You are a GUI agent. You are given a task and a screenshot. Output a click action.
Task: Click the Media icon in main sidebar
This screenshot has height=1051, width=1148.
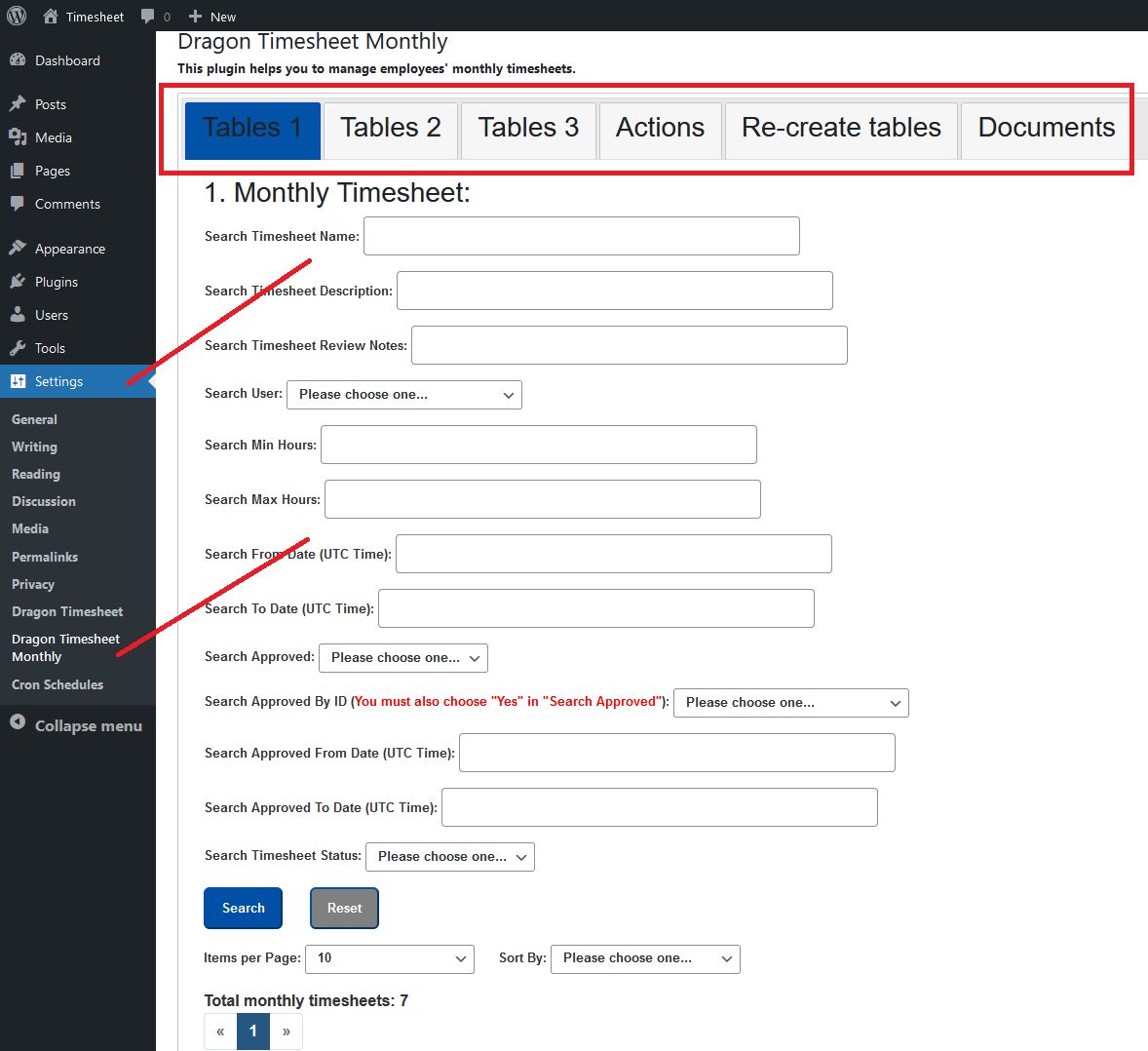tap(18, 136)
